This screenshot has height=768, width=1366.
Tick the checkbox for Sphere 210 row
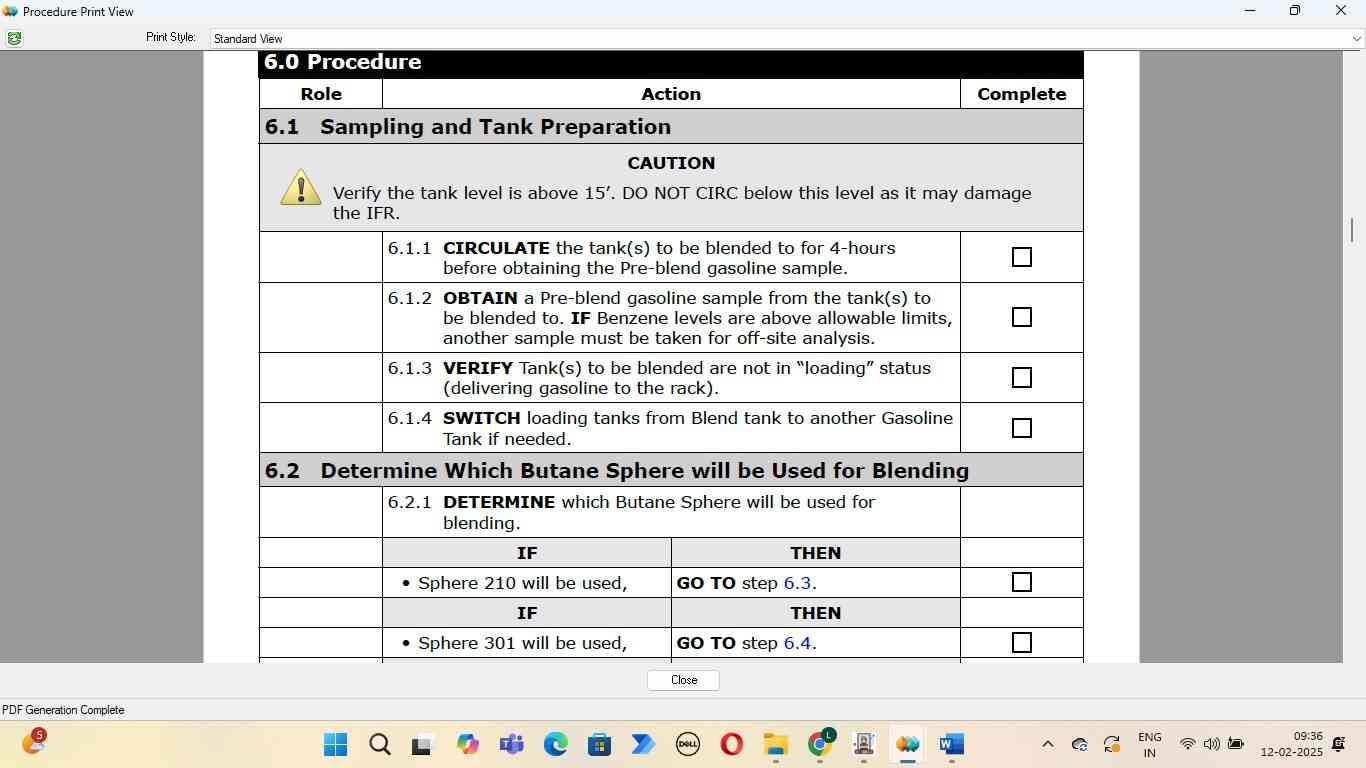pos(1021,582)
